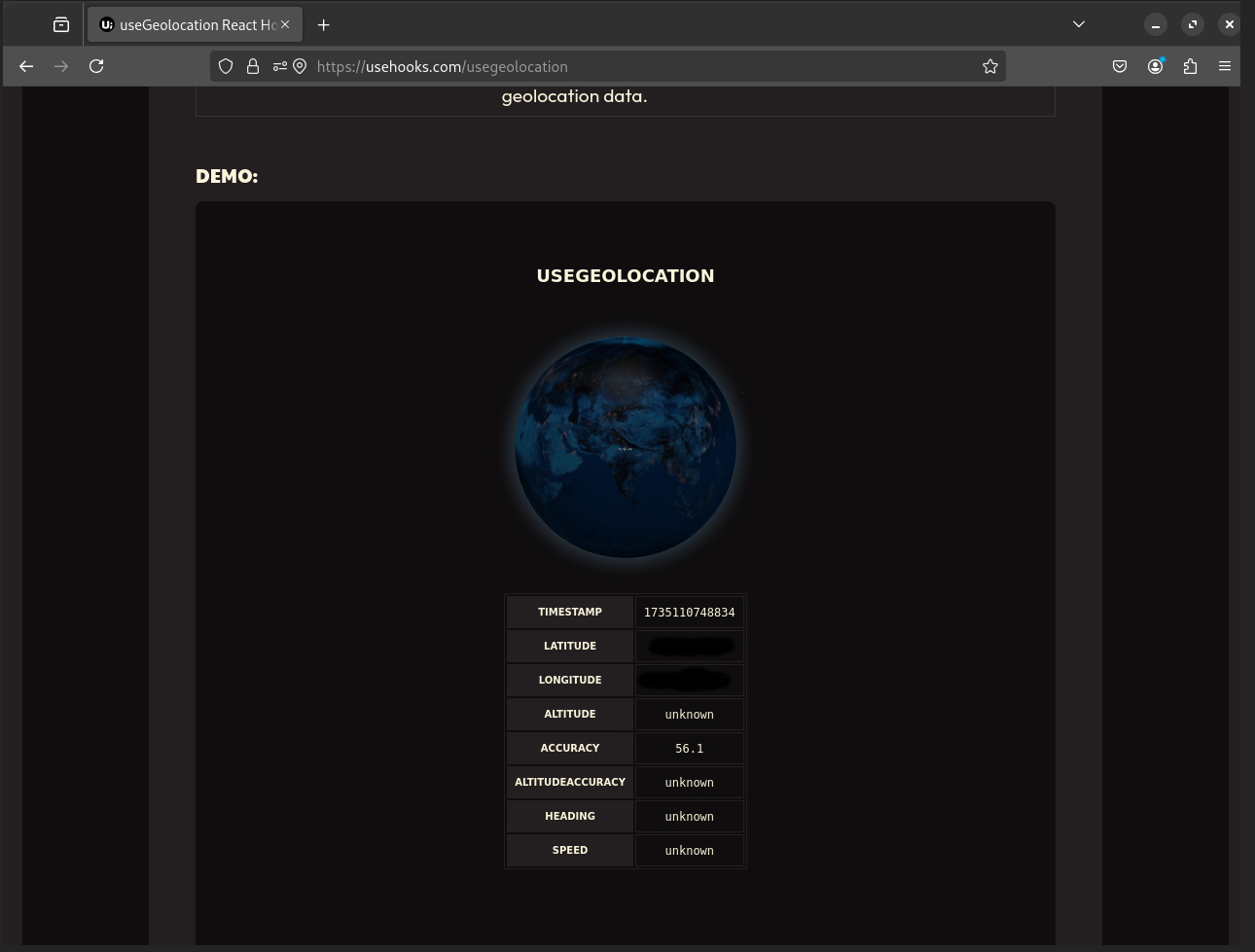Select the accuracy value 56.1
The image size is (1255, 952).
pos(689,748)
